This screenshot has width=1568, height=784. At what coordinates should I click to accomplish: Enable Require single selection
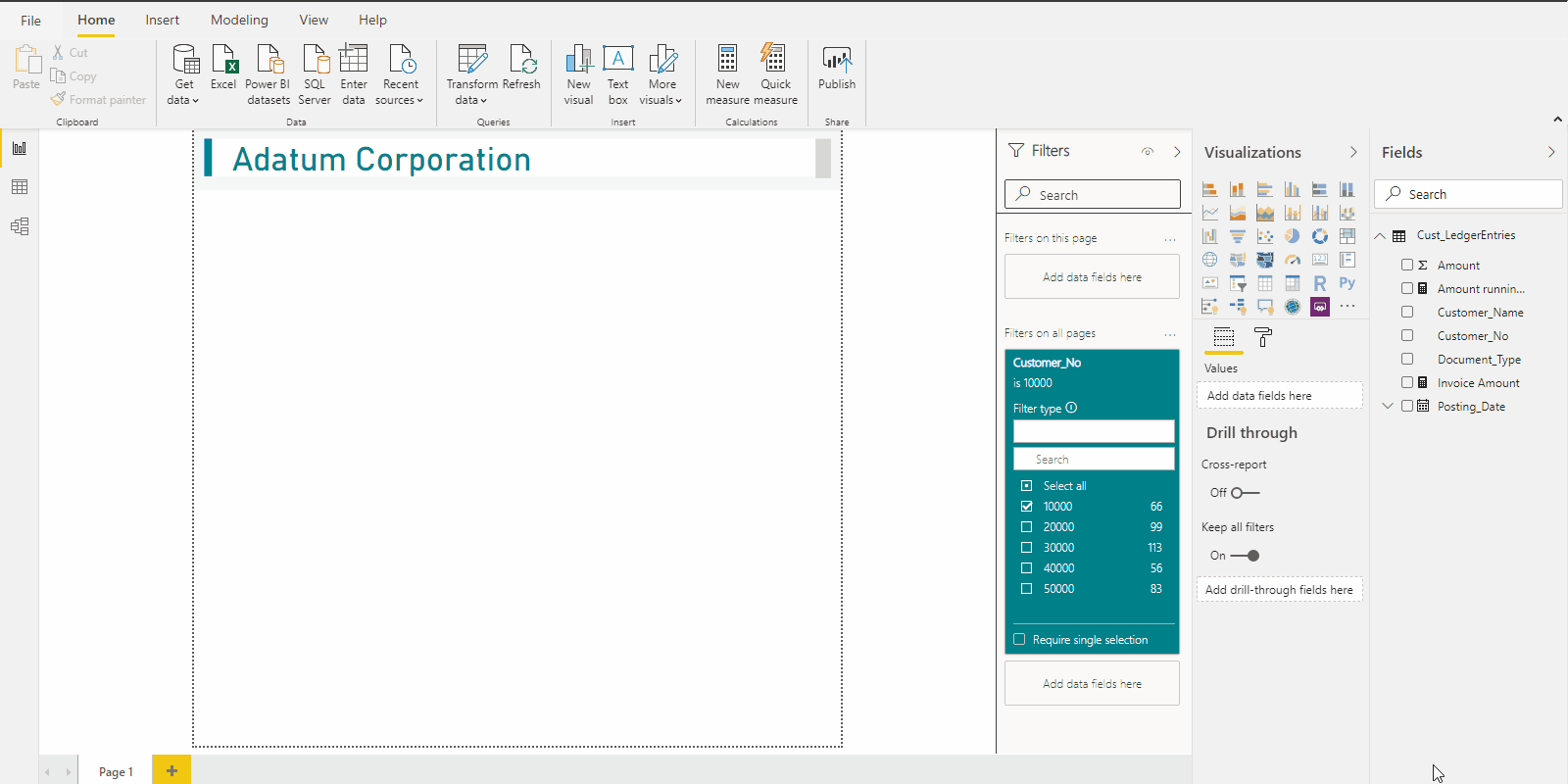(1019, 640)
